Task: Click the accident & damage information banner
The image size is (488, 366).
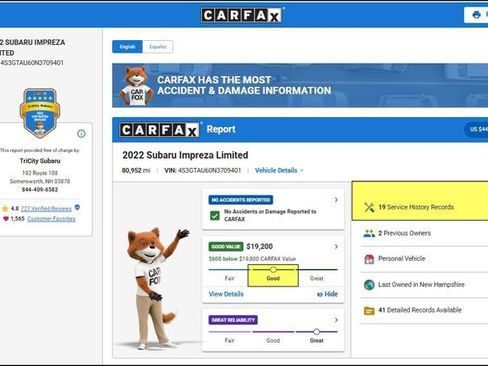Action: [300, 85]
